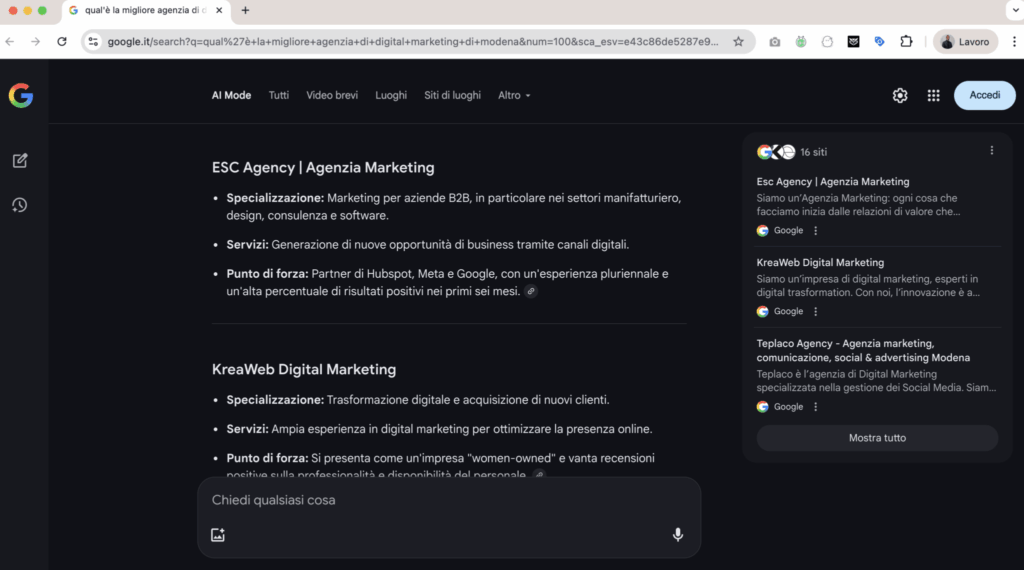Image resolution: width=1024 pixels, height=570 pixels.
Task: Click the 16 siti source icons
Action: coord(776,152)
